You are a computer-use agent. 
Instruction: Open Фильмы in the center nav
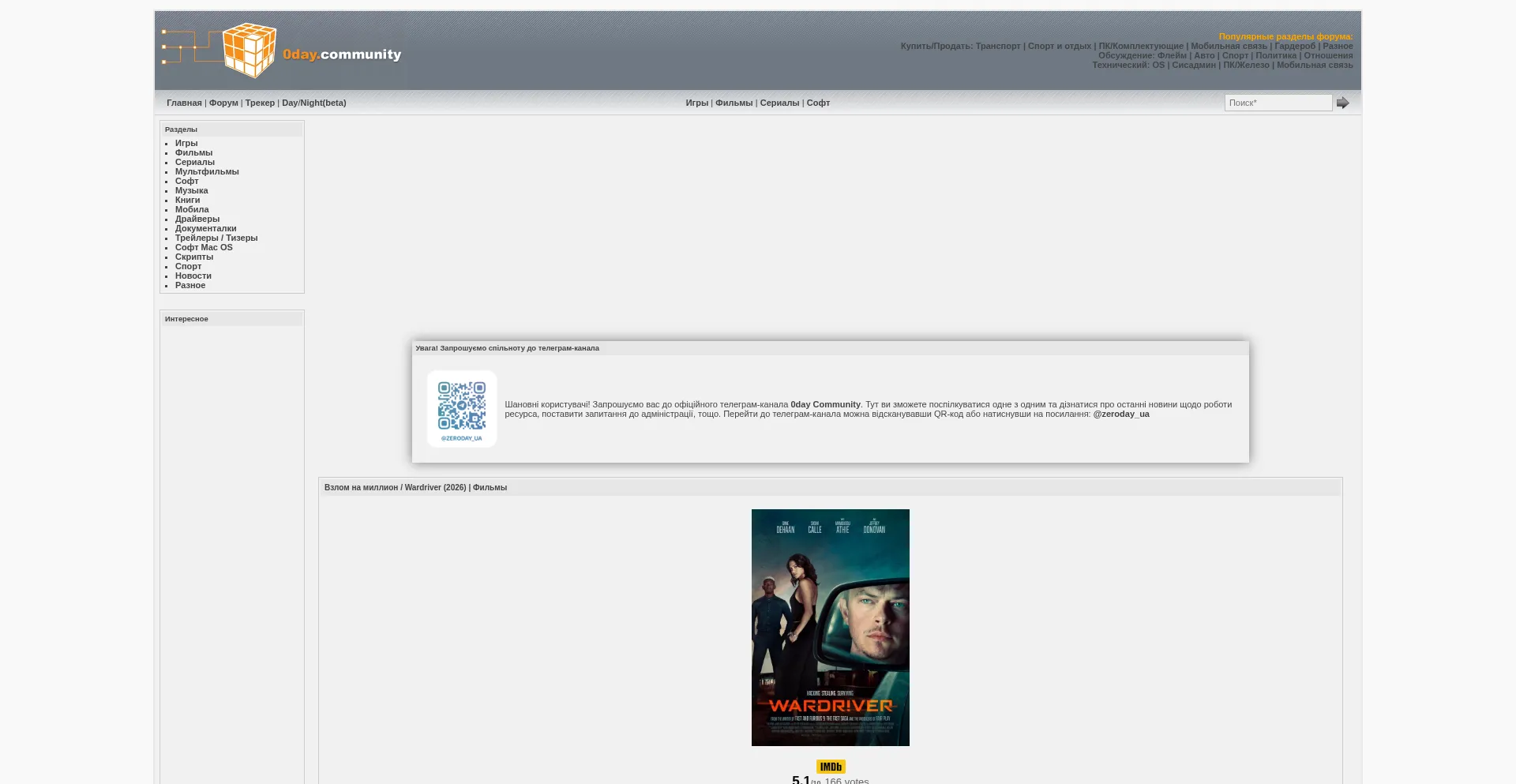click(734, 103)
